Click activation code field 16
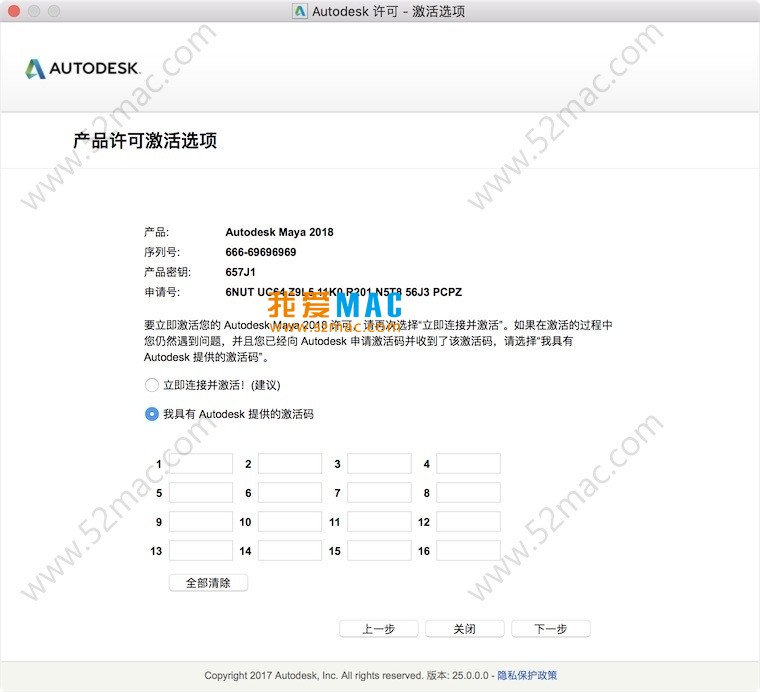Image resolution: width=760 pixels, height=692 pixels. (x=468, y=551)
